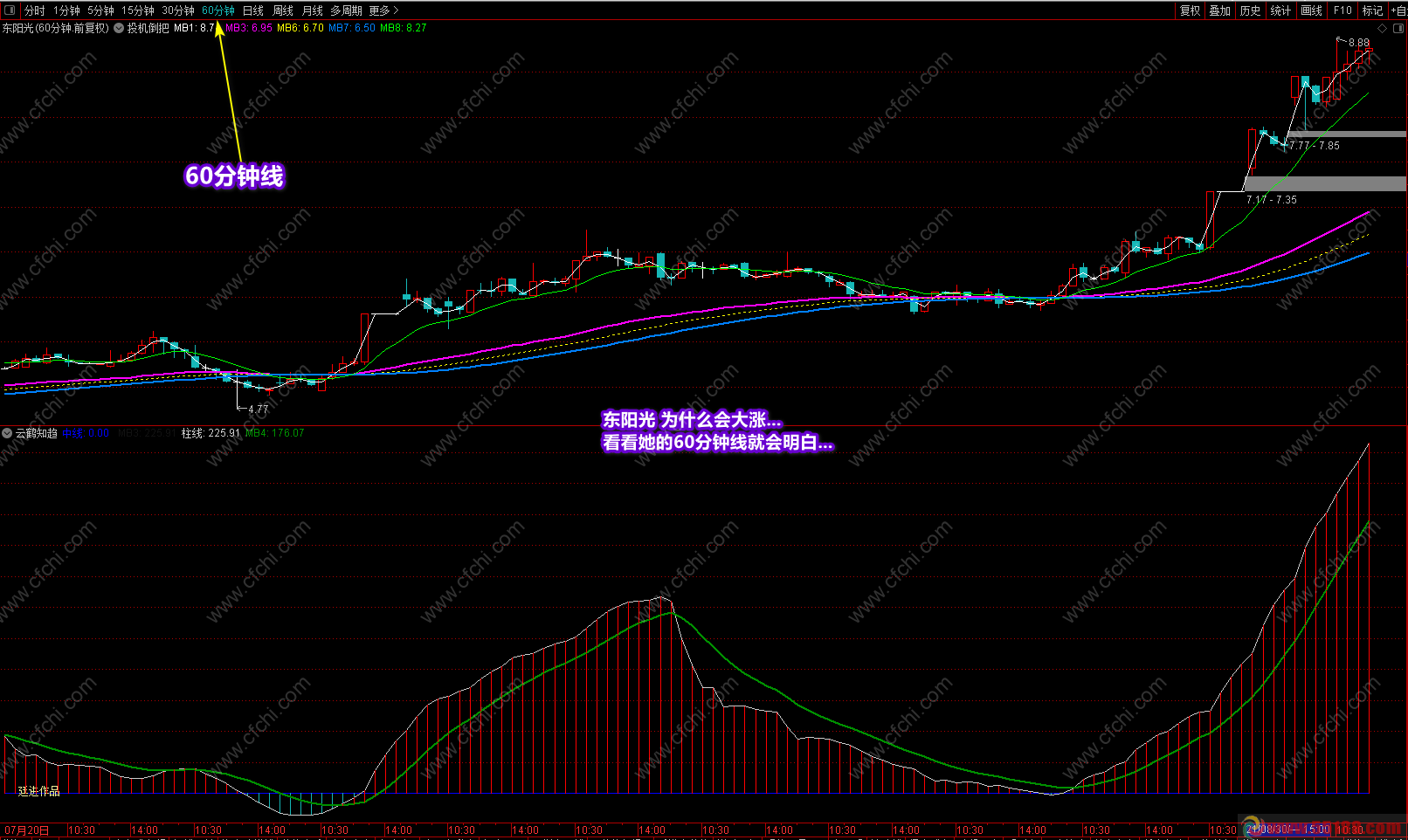Open the 历史 history button

[x=1250, y=10]
